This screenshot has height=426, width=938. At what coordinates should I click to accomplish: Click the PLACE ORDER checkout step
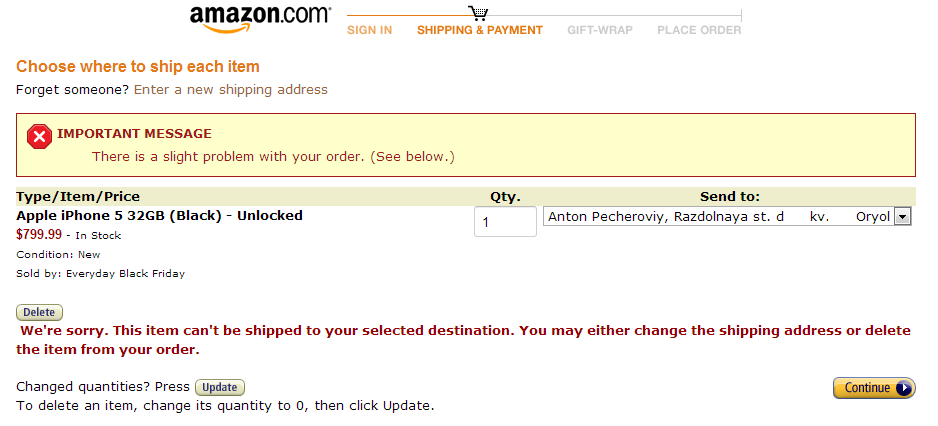[699, 30]
